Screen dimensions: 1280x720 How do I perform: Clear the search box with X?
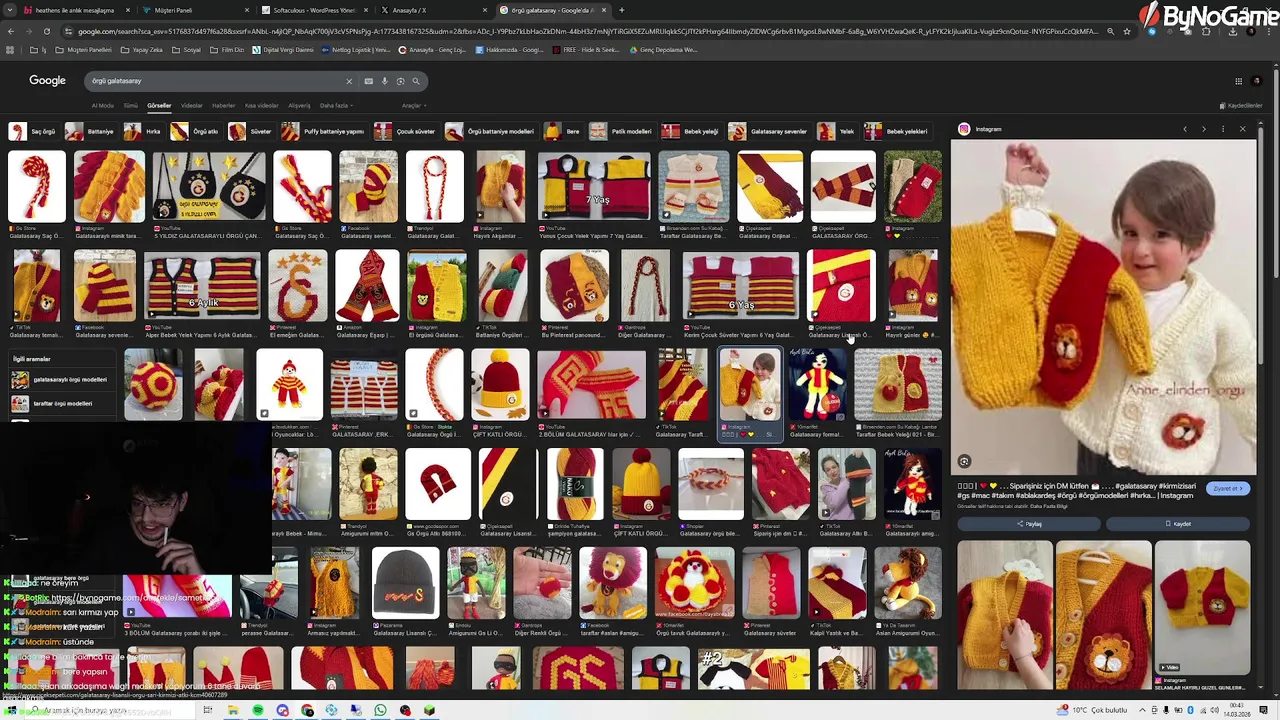point(349,81)
